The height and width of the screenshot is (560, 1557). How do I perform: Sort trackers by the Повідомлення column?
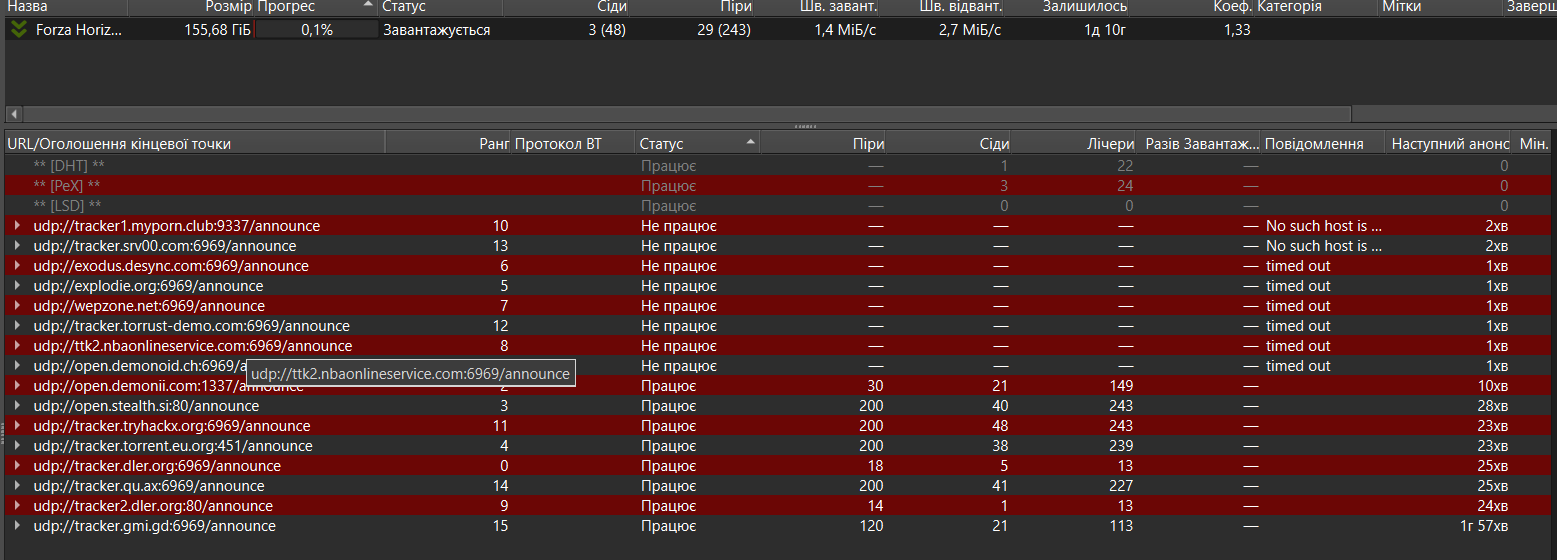tap(1323, 144)
